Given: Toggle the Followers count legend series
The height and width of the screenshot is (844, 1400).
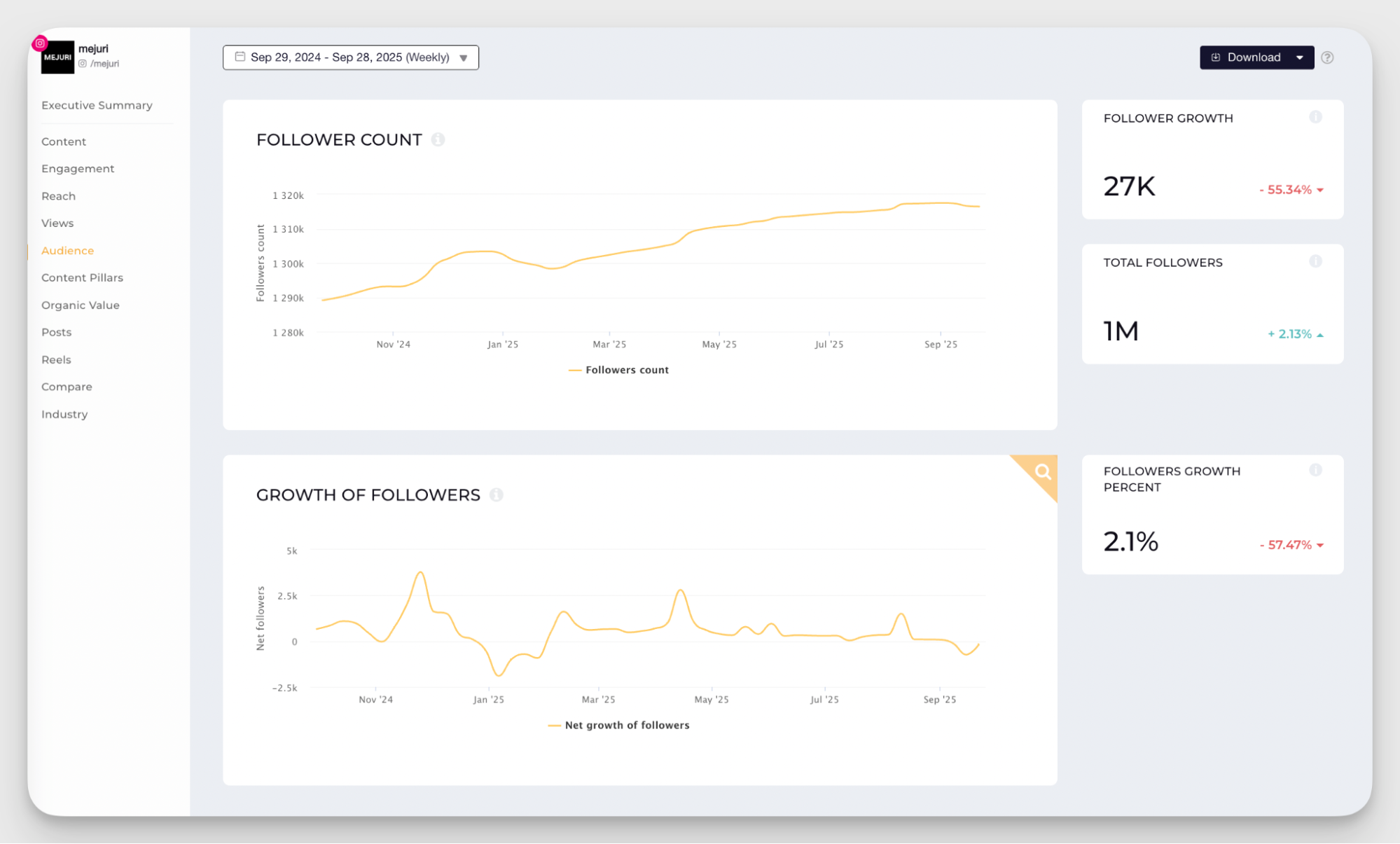Looking at the screenshot, I should click(626, 370).
